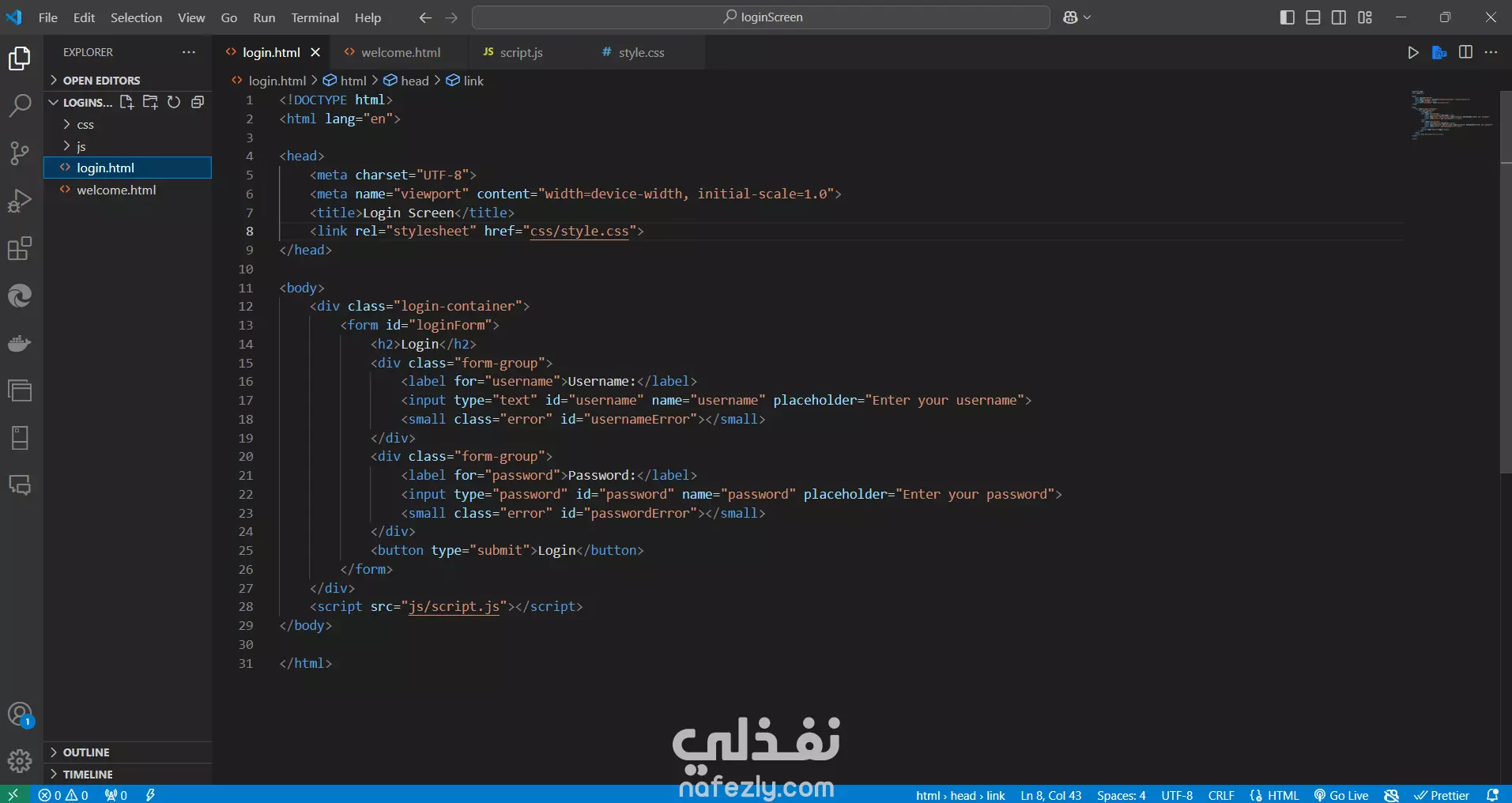The image size is (1512, 803).
Task: Collapse all folders in explorer
Action: click(x=198, y=102)
